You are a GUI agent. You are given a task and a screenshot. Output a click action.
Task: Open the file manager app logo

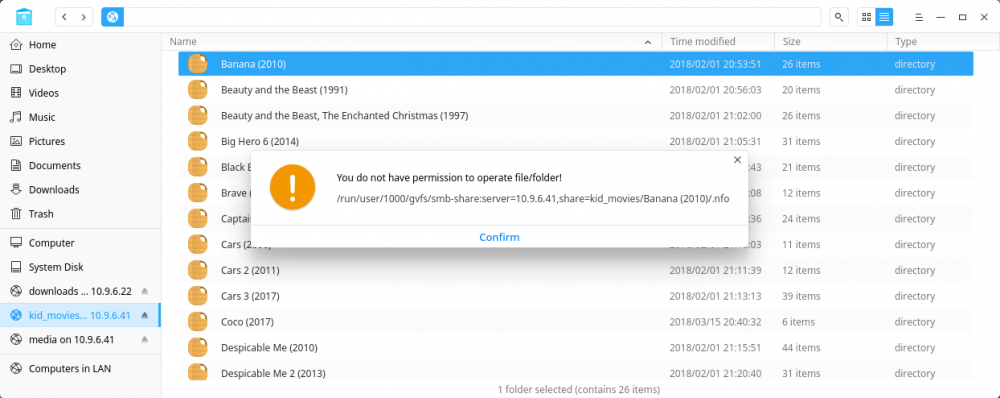[x=24, y=17]
